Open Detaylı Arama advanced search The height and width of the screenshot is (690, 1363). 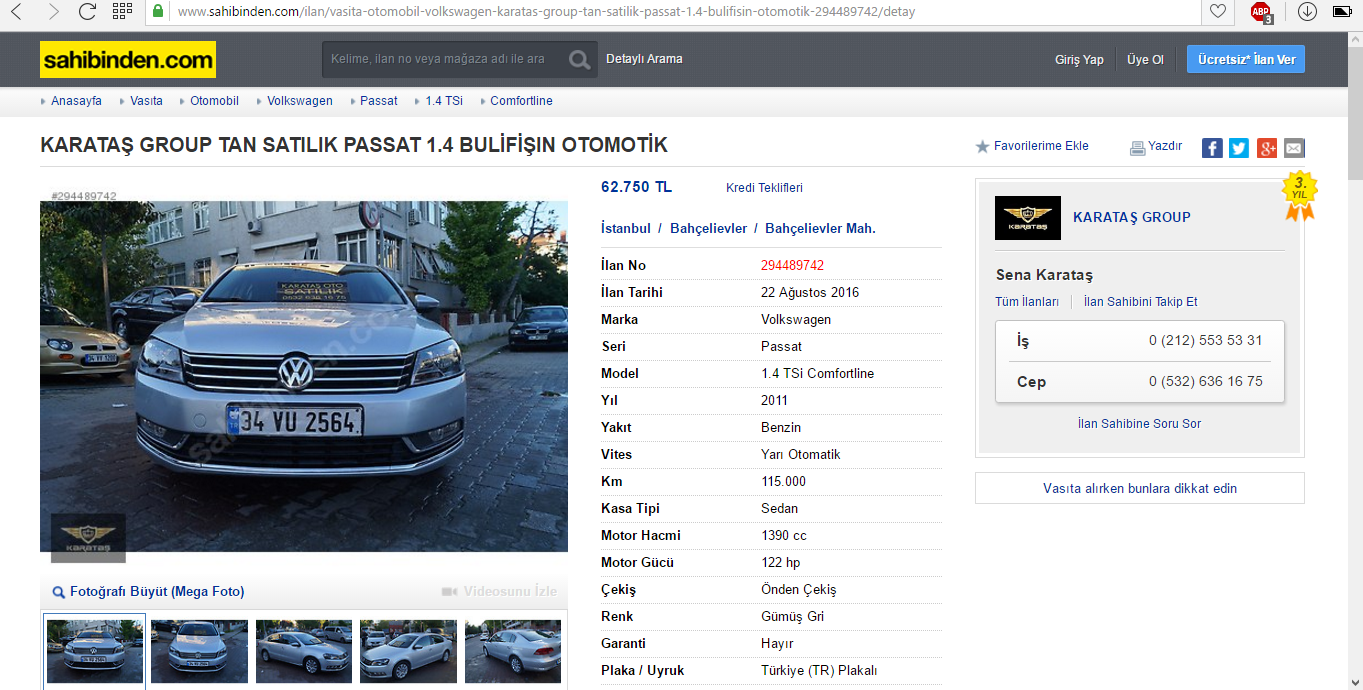click(x=644, y=59)
